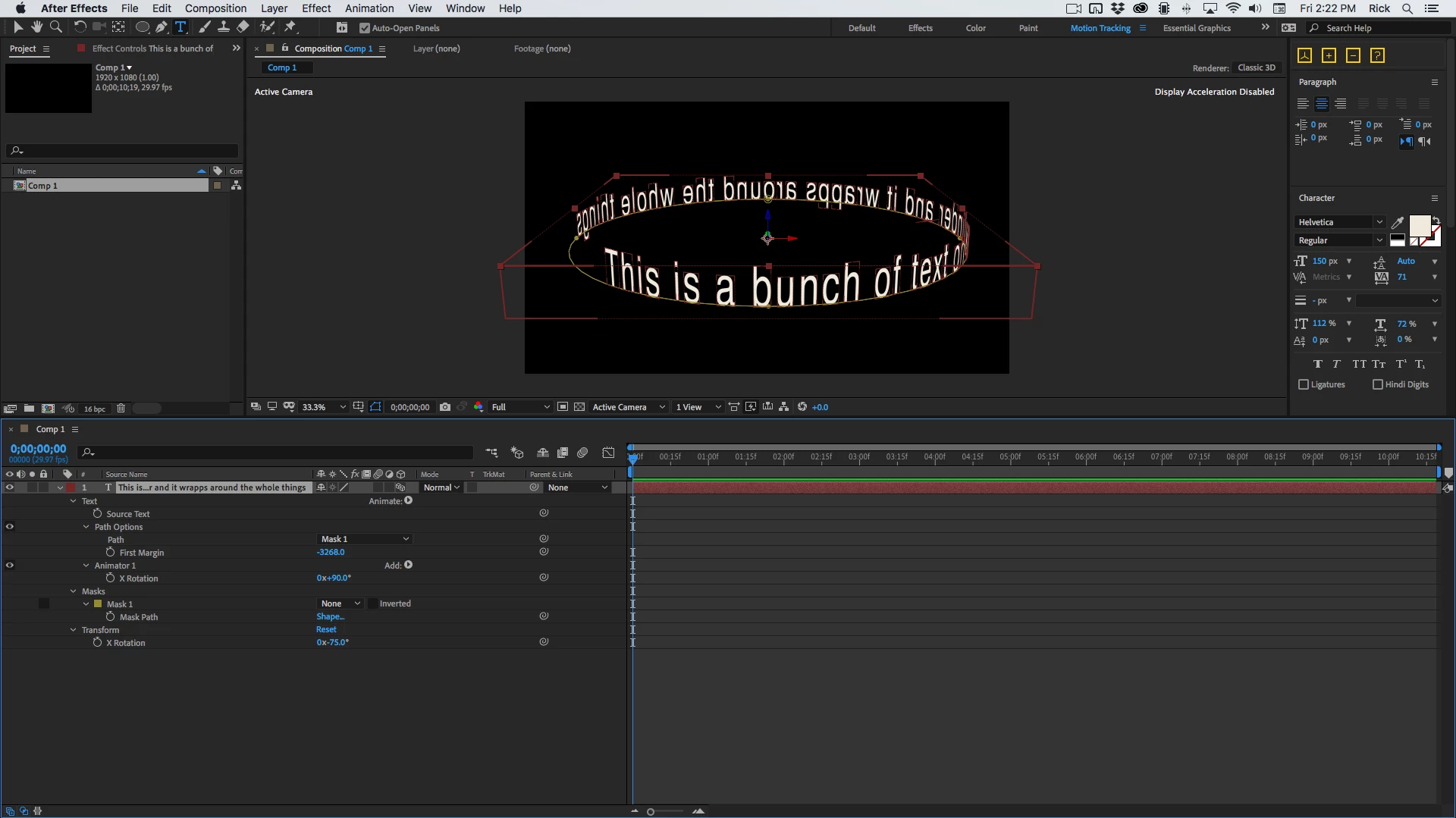Select the Ellipse shape tool

[x=142, y=27]
